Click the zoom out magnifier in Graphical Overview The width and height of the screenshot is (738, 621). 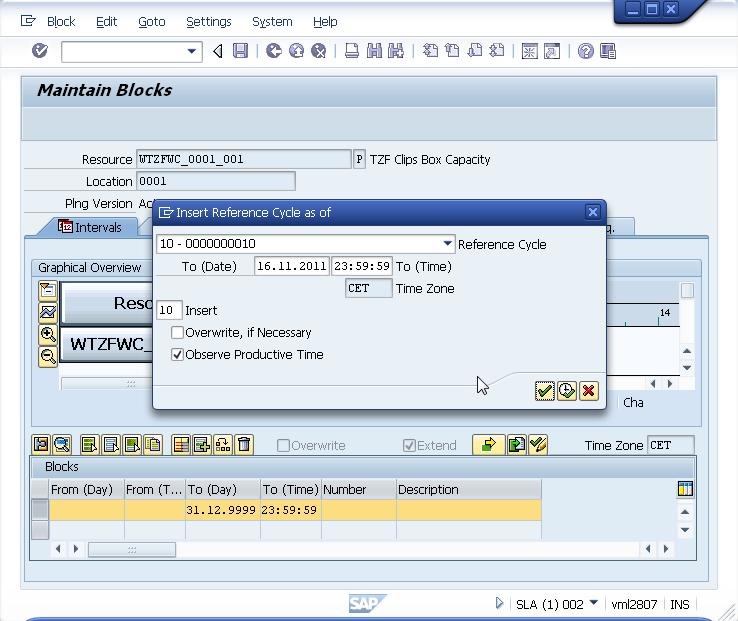[x=48, y=356]
